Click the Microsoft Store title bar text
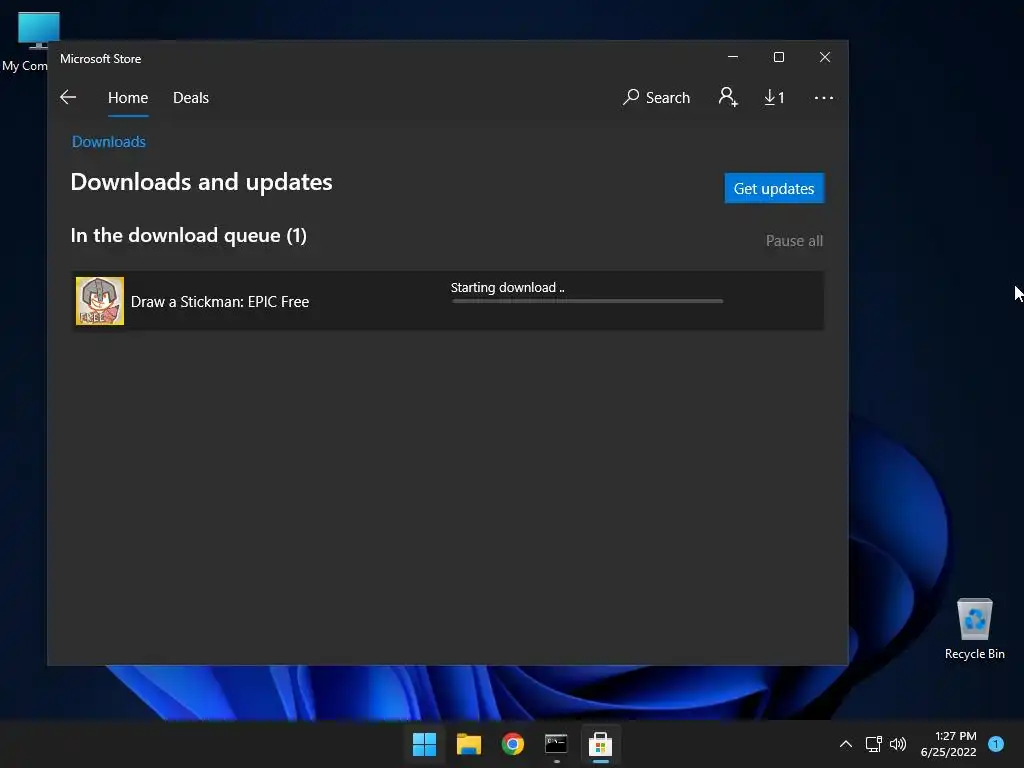Viewport: 1024px width, 768px height. (x=101, y=59)
